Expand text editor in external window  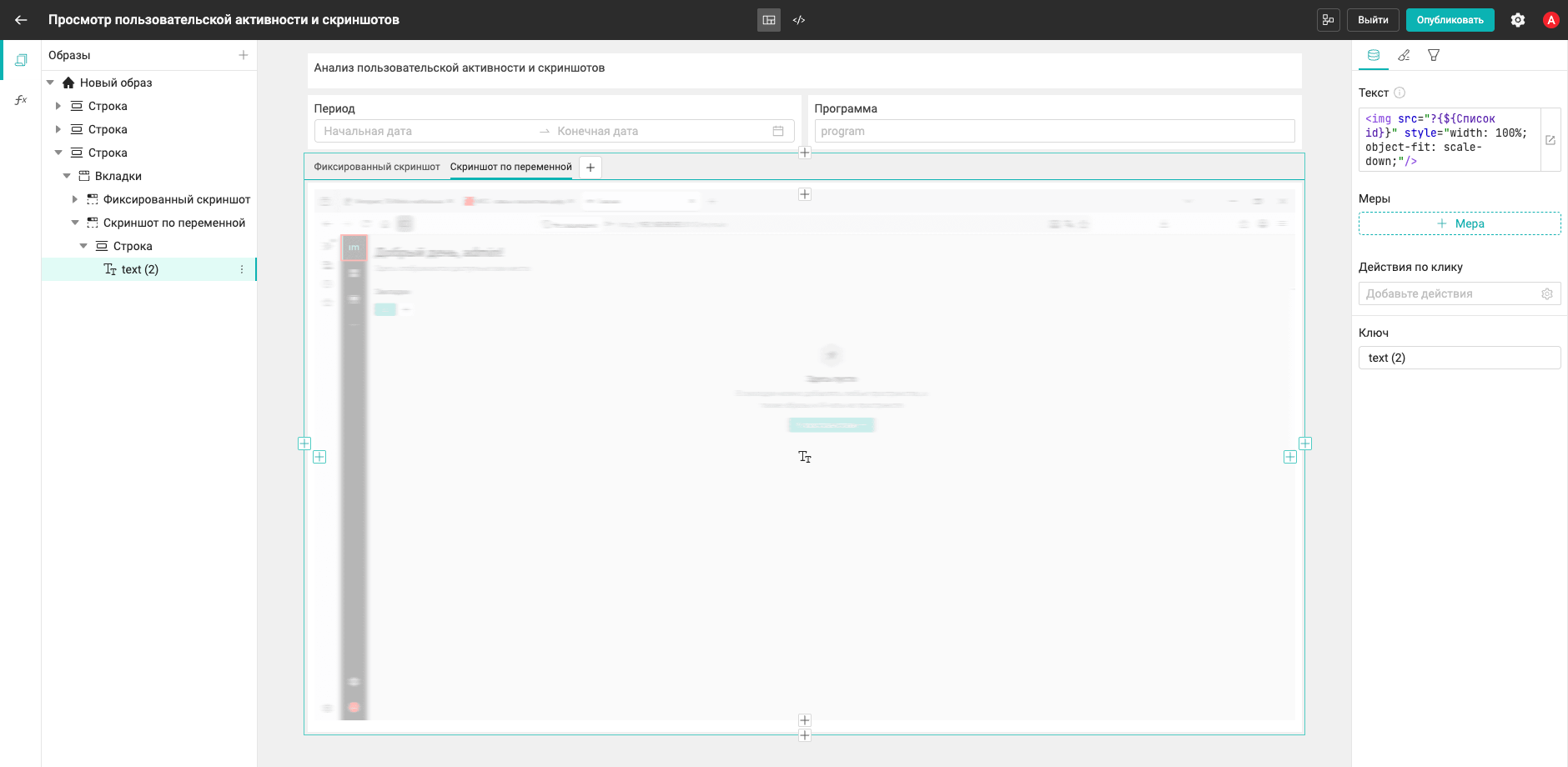coord(1550,140)
